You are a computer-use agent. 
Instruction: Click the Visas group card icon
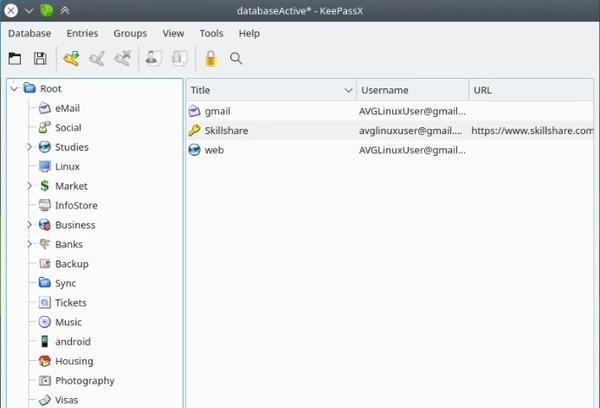[x=45, y=400]
